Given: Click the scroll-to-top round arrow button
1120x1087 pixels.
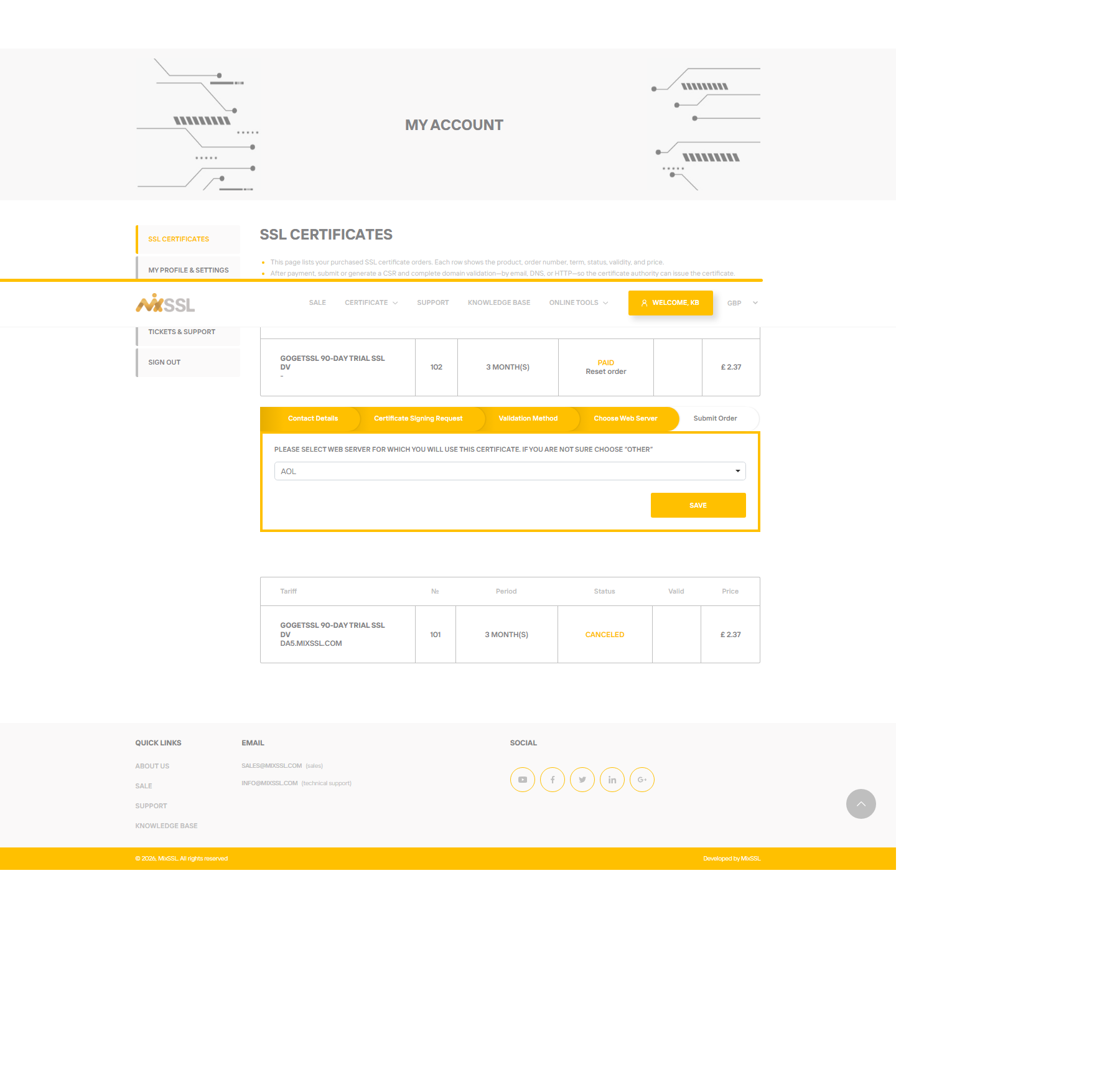Looking at the screenshot, I should [861, 804].
